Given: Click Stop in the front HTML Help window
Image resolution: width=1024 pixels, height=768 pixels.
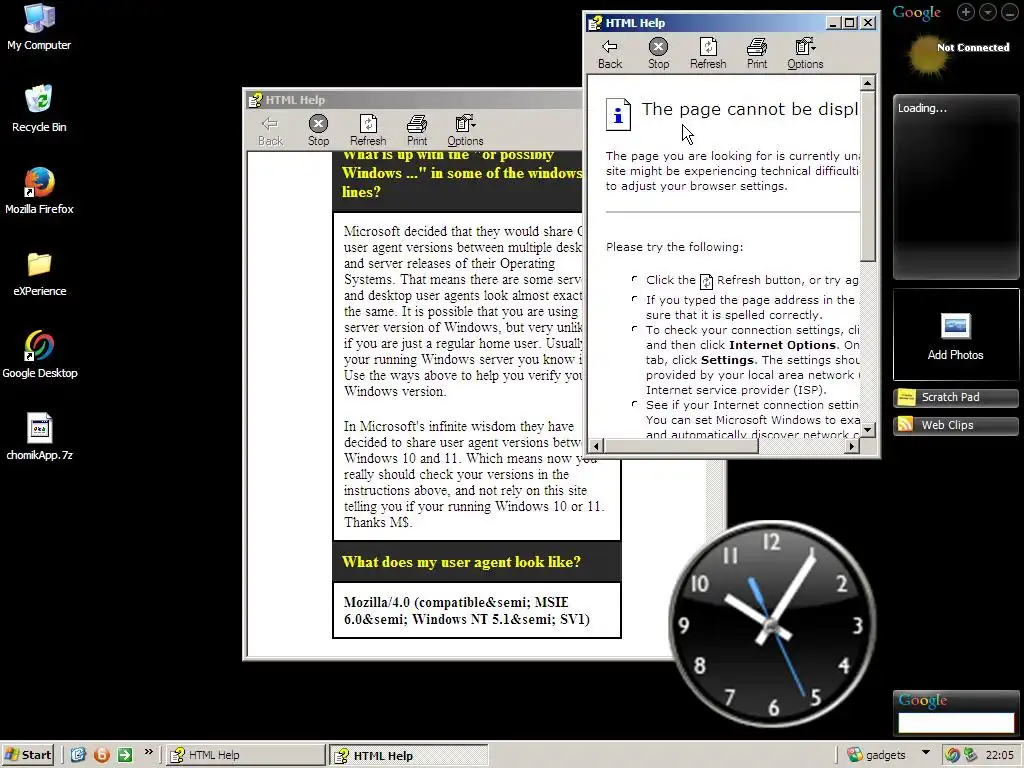Looking at the screenshot, I should pyautogui.click(x=658, y=54).
